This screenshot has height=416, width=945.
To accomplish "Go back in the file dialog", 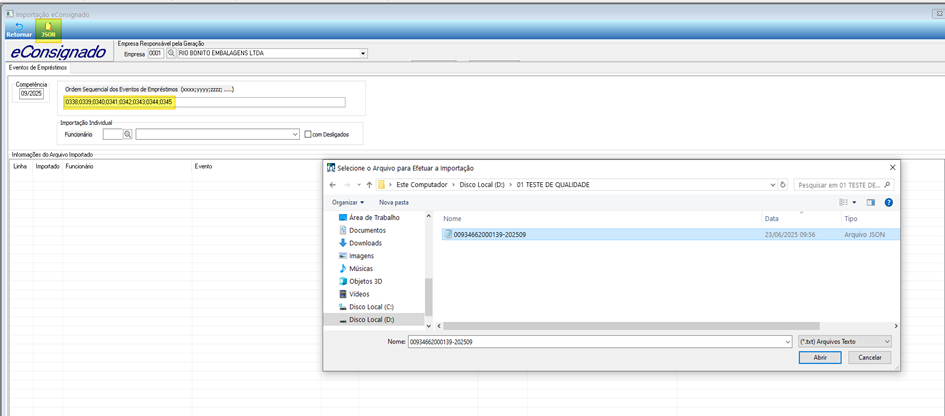I will coord(333,185).
